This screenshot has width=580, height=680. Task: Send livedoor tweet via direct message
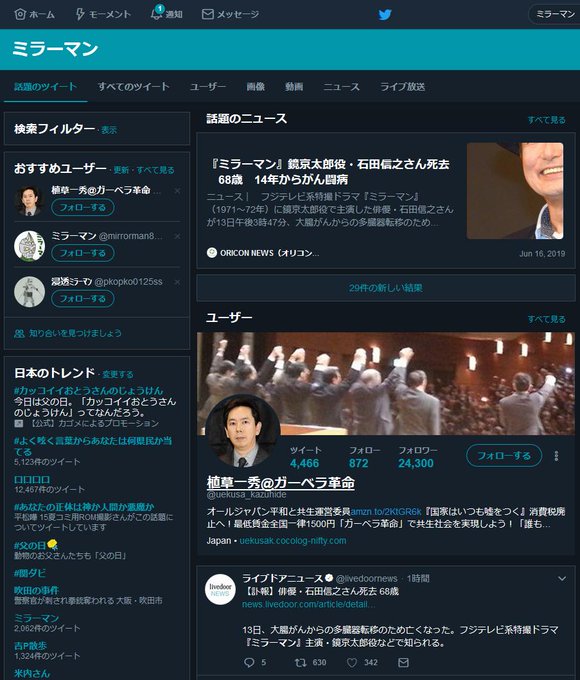[403, 662]
